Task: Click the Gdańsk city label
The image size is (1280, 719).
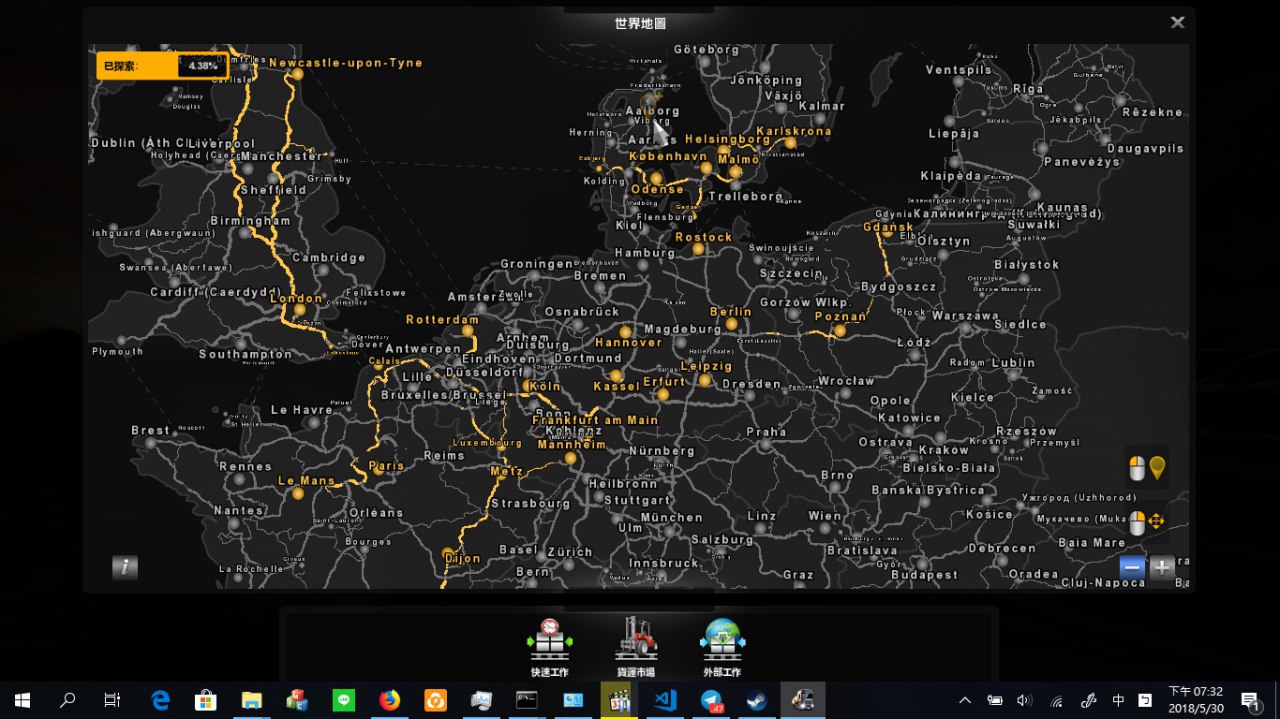Action: pos(888,227)
